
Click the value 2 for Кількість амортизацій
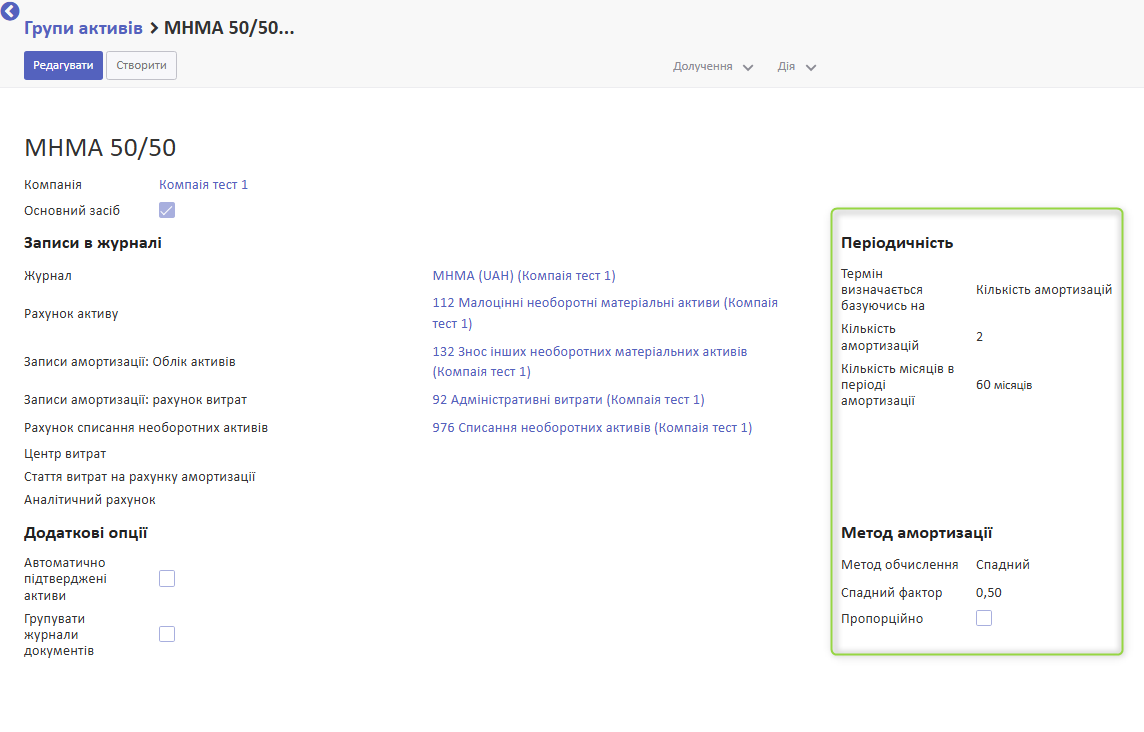979,336
